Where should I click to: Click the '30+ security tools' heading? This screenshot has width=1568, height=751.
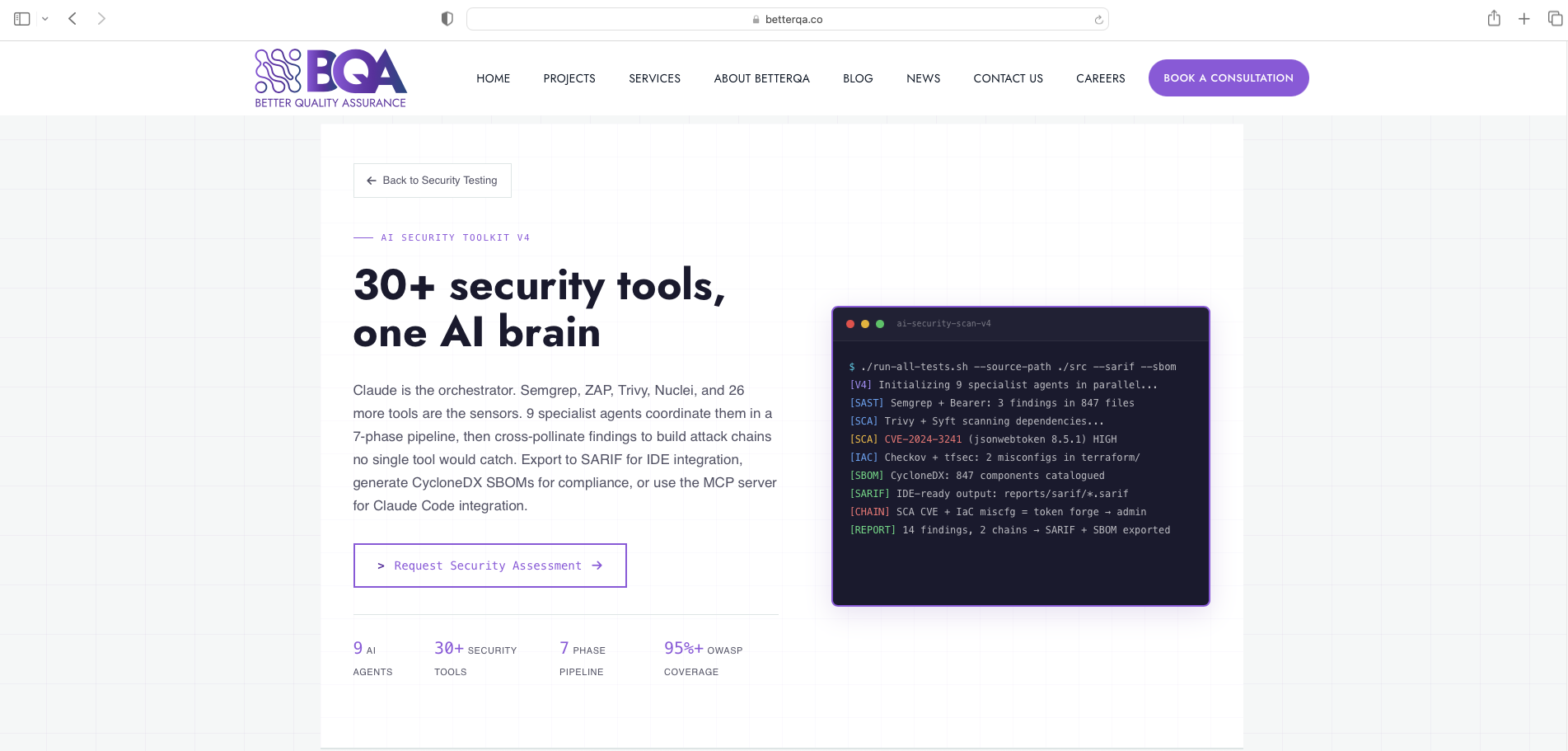539,308
